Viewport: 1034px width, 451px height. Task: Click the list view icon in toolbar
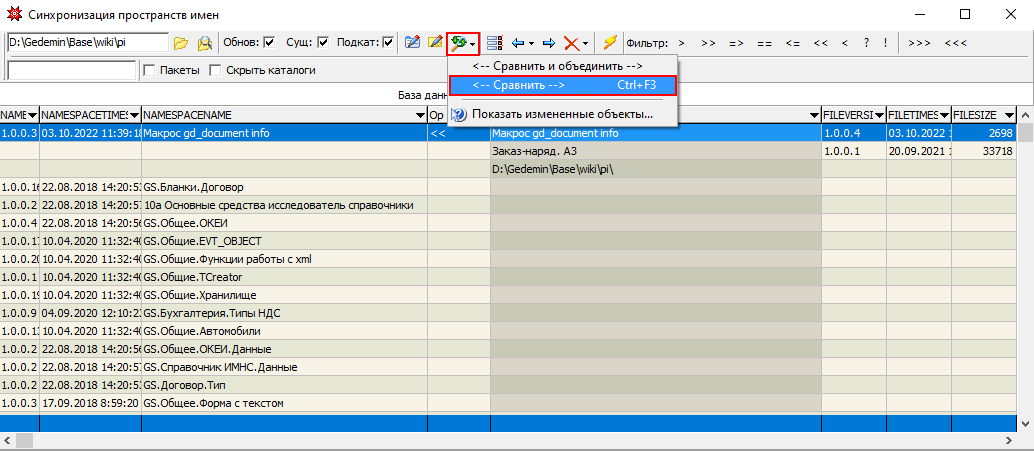494,43
